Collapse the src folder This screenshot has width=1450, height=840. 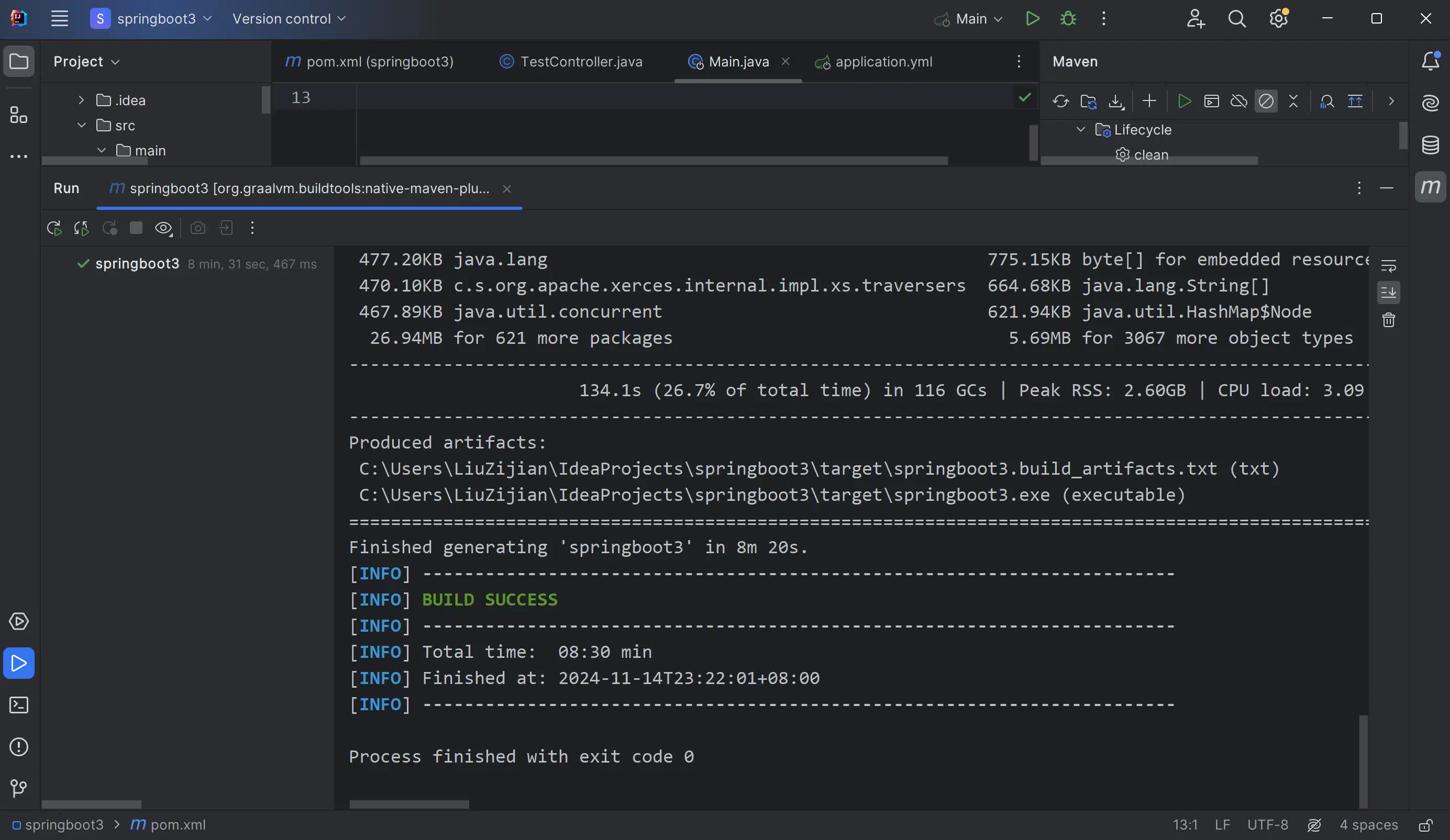[x=81, y=125]
